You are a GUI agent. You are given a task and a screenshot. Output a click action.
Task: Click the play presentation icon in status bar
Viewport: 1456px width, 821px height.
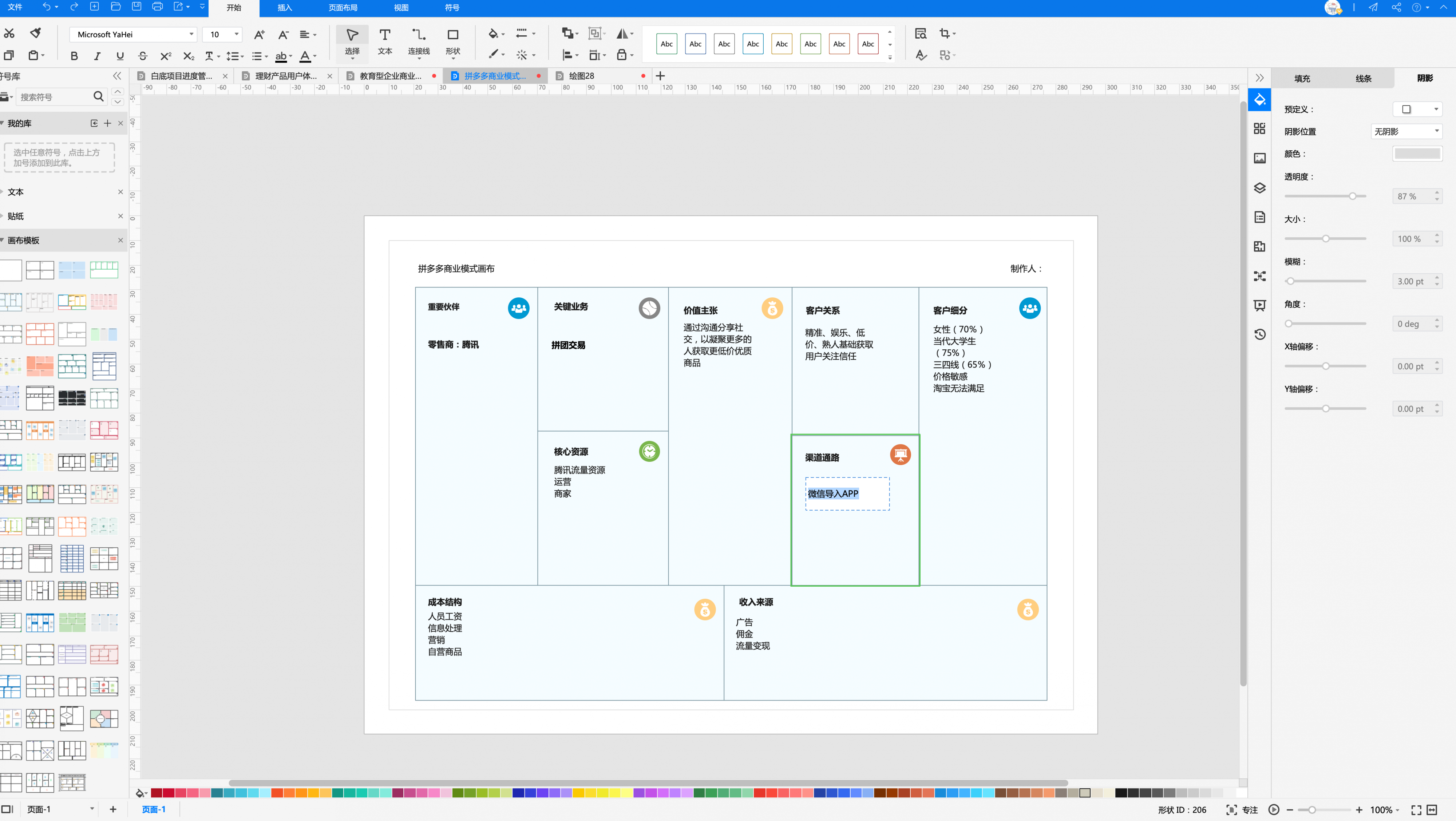(1273, 810)
